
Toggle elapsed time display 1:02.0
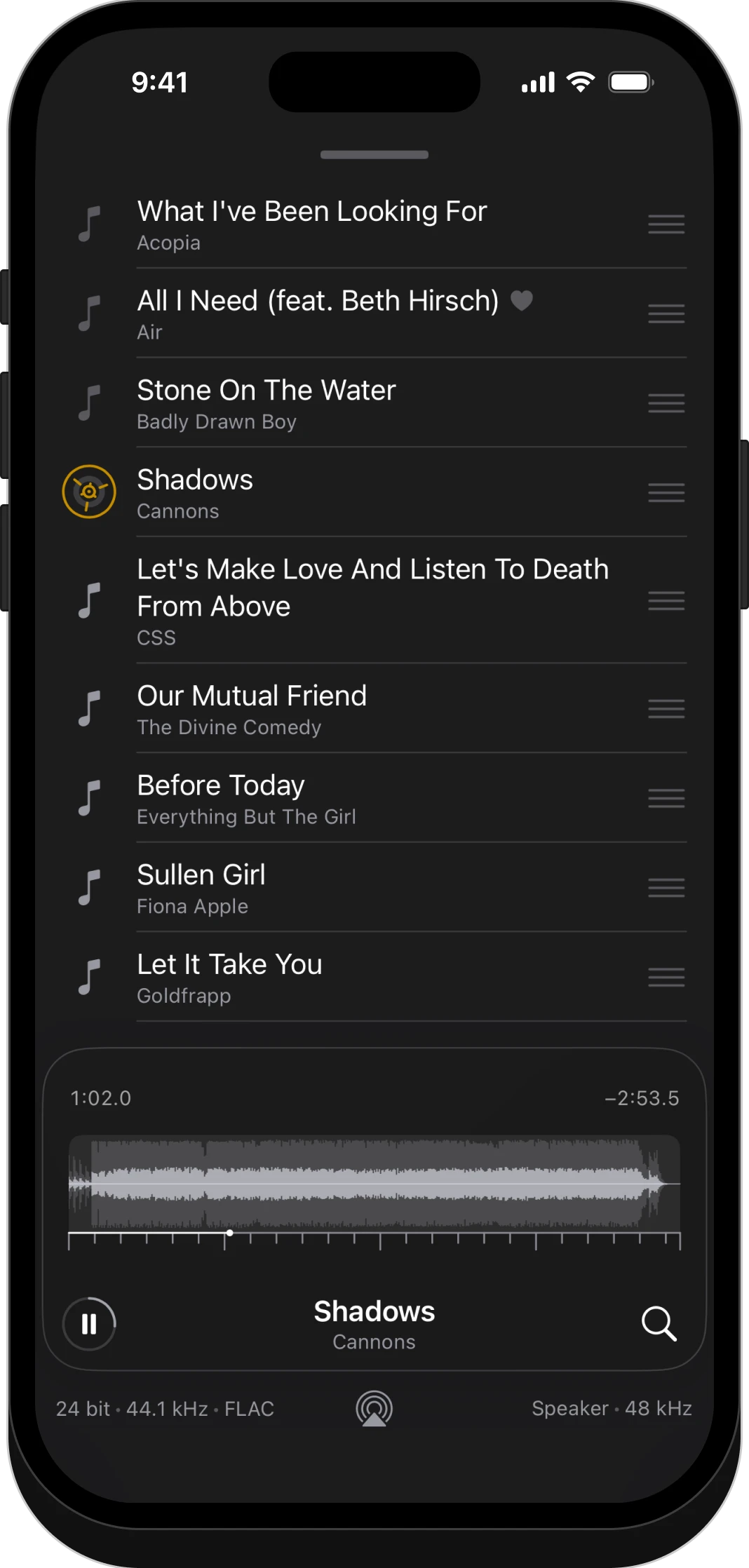point(100,1098)
